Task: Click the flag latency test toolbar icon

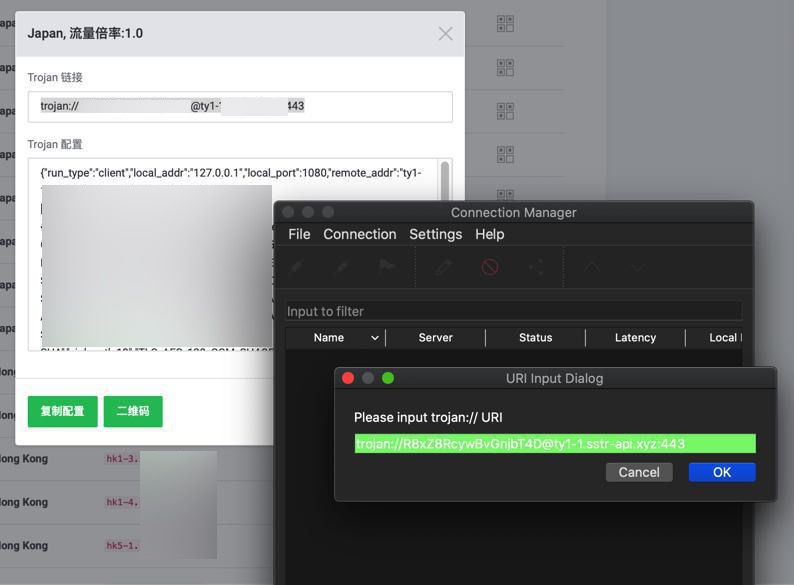Action: point(387,266)
